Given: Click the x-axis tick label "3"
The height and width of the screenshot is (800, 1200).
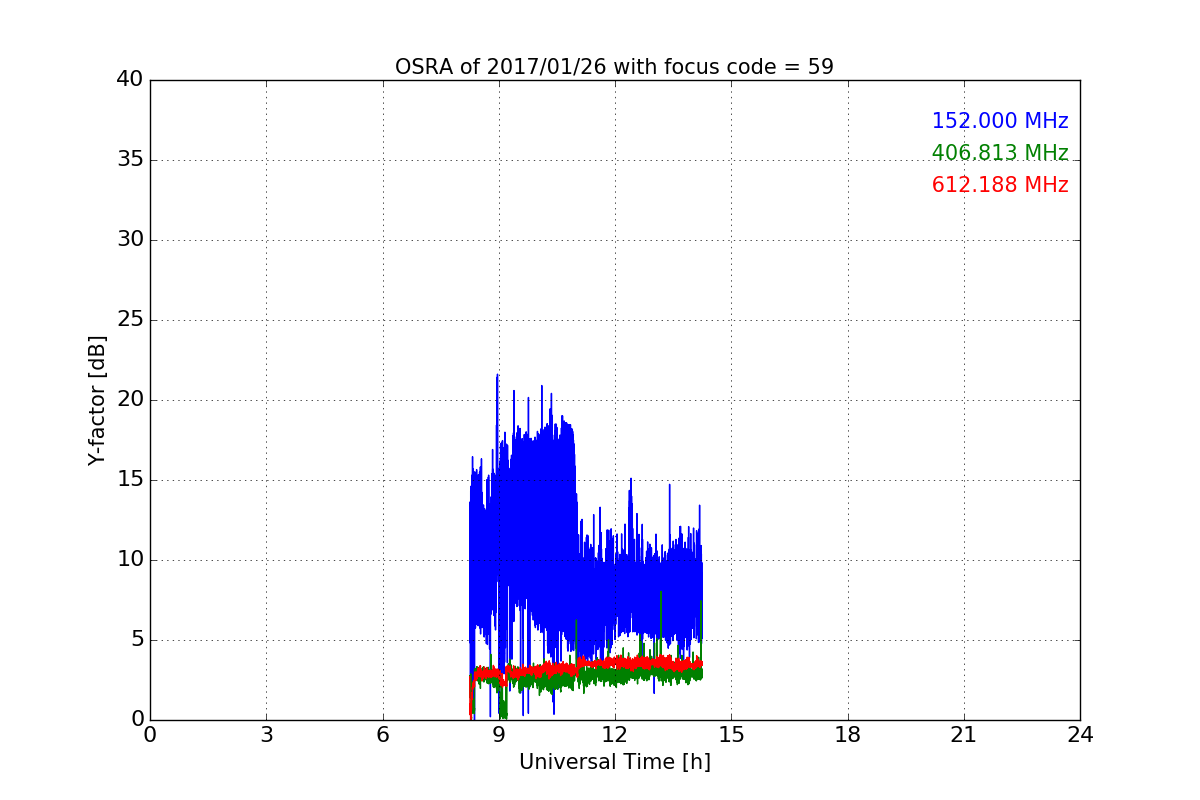Looking at the screenshot, I should coord(266,735).
